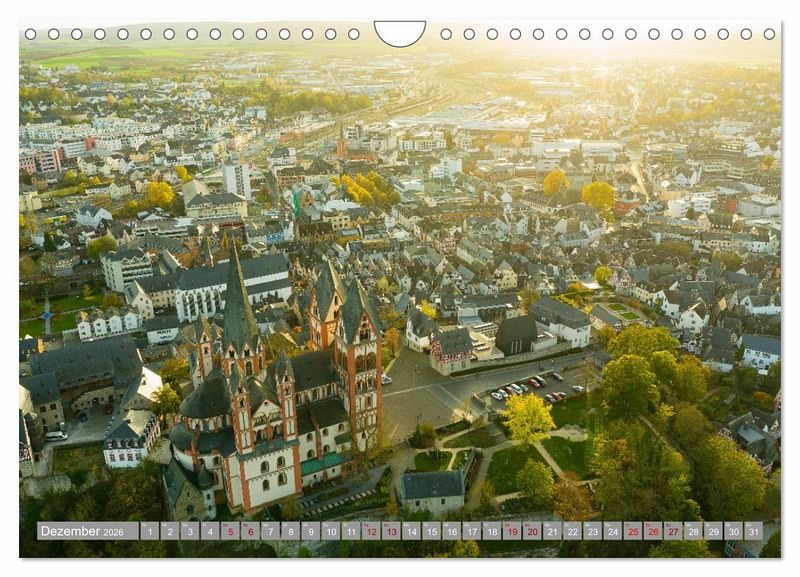The height and width of the screenshot is (577, 800).
Task: Click red day 13 in the calendar row
Action: 391,531
